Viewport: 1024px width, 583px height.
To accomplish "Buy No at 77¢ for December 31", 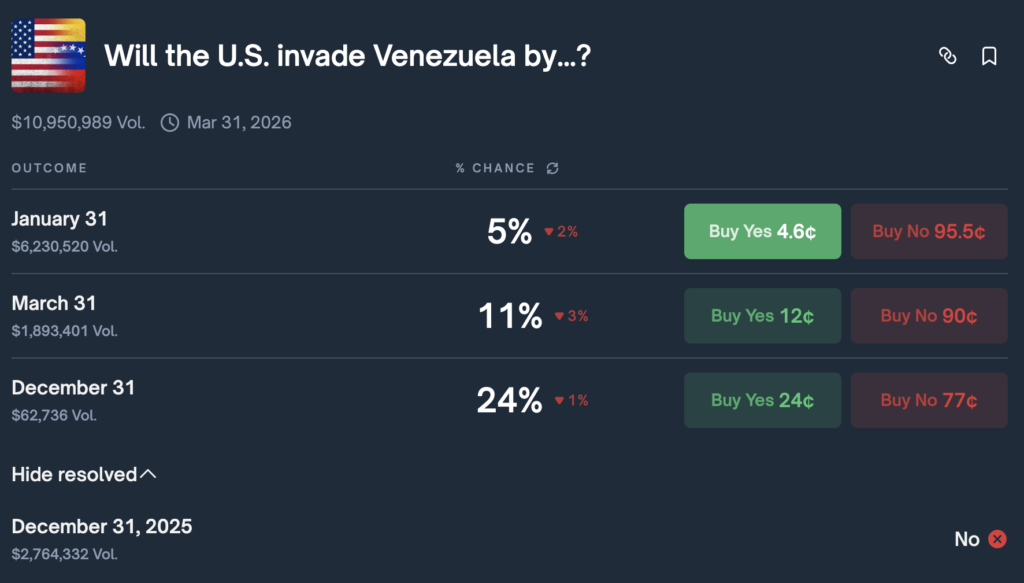I will [x=929, y=400].
